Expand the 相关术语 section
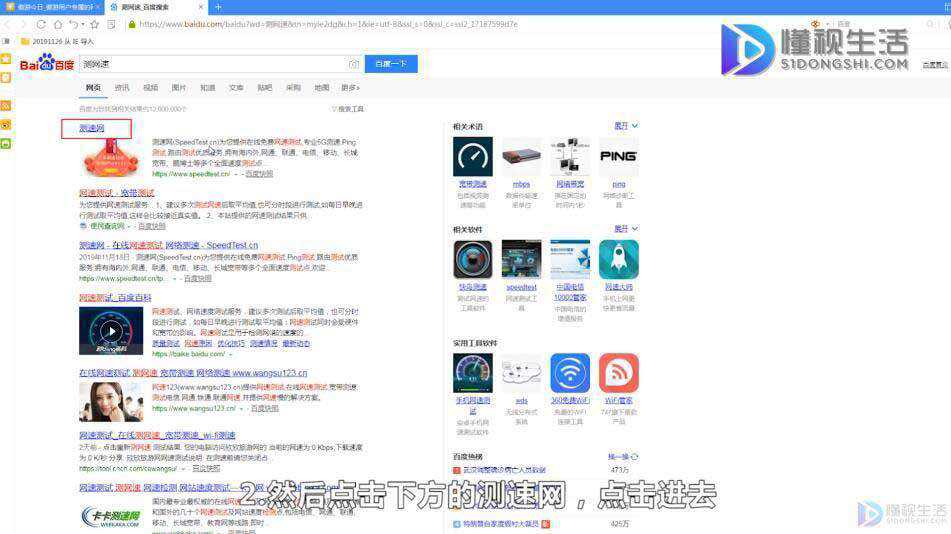951x534 pixels. pyautogui.click(x=625, y=126)
